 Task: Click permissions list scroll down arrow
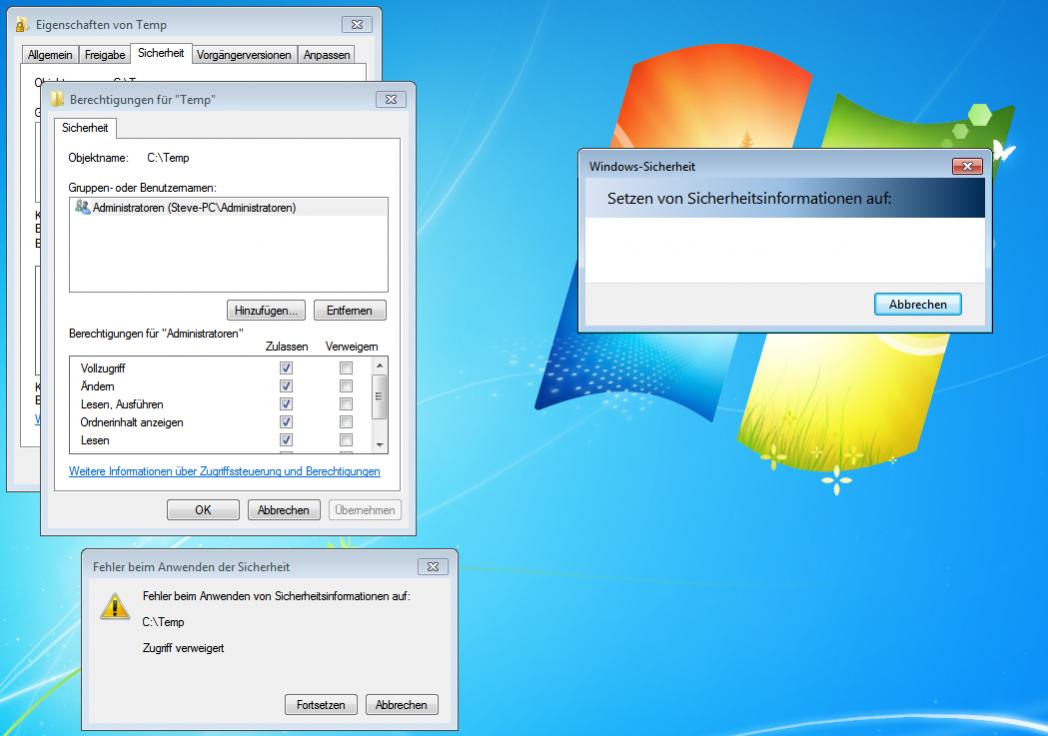click(x=380, y=445)
